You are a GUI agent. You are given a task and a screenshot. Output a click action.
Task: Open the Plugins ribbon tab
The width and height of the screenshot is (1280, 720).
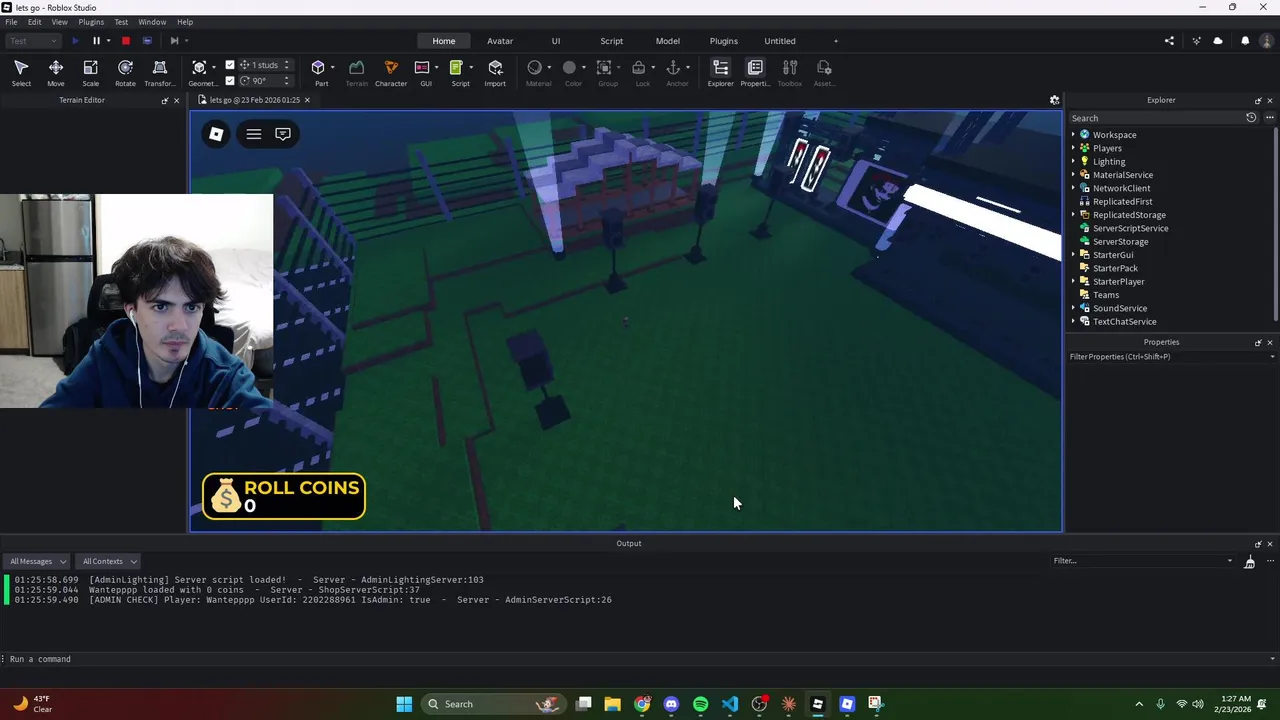click(x=724, y=41)
